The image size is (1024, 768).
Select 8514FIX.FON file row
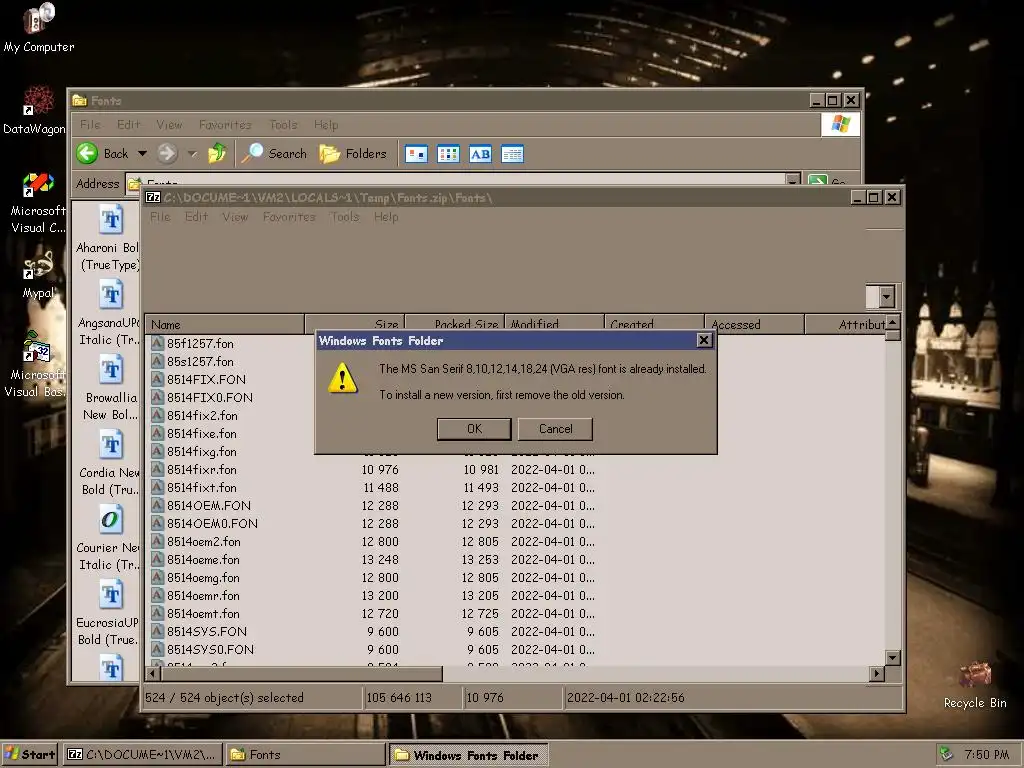[x=199, y=379]
